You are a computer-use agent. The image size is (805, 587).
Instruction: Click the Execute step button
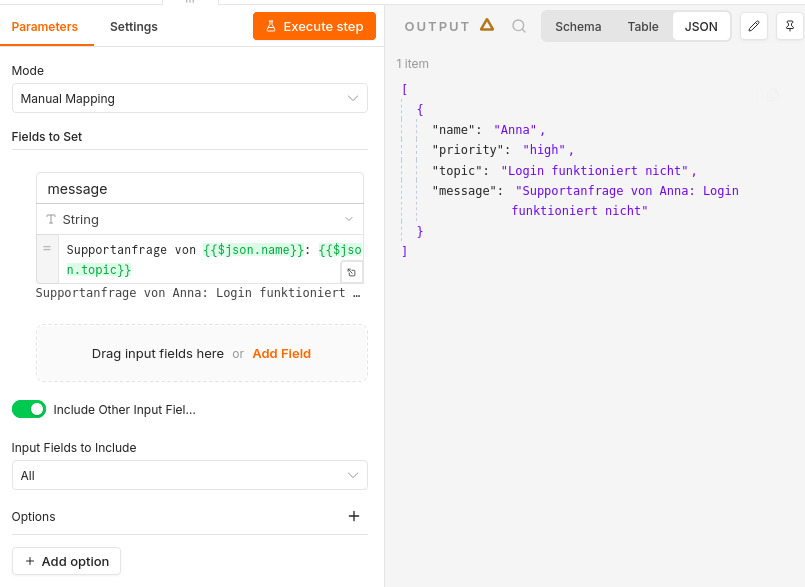pos(314,26)
